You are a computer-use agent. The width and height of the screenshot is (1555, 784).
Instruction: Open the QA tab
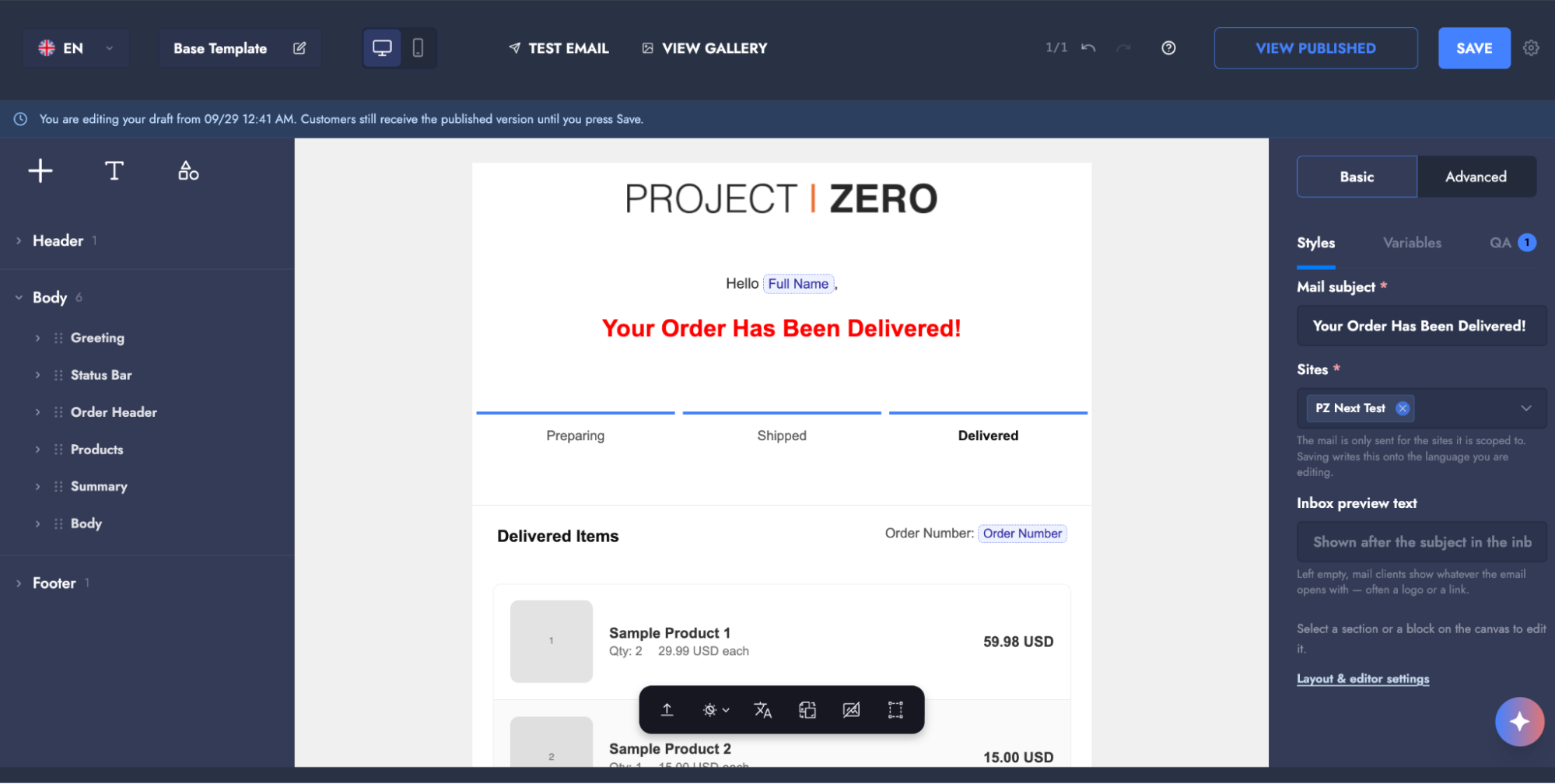pyautogui.click(x=1512, y=243)
